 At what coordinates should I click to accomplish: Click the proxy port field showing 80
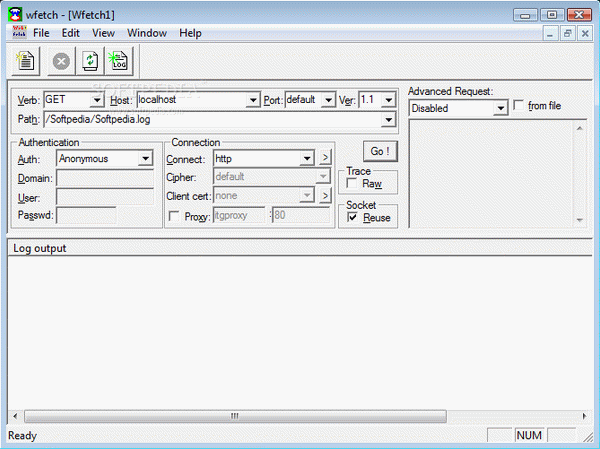[301, 215]
